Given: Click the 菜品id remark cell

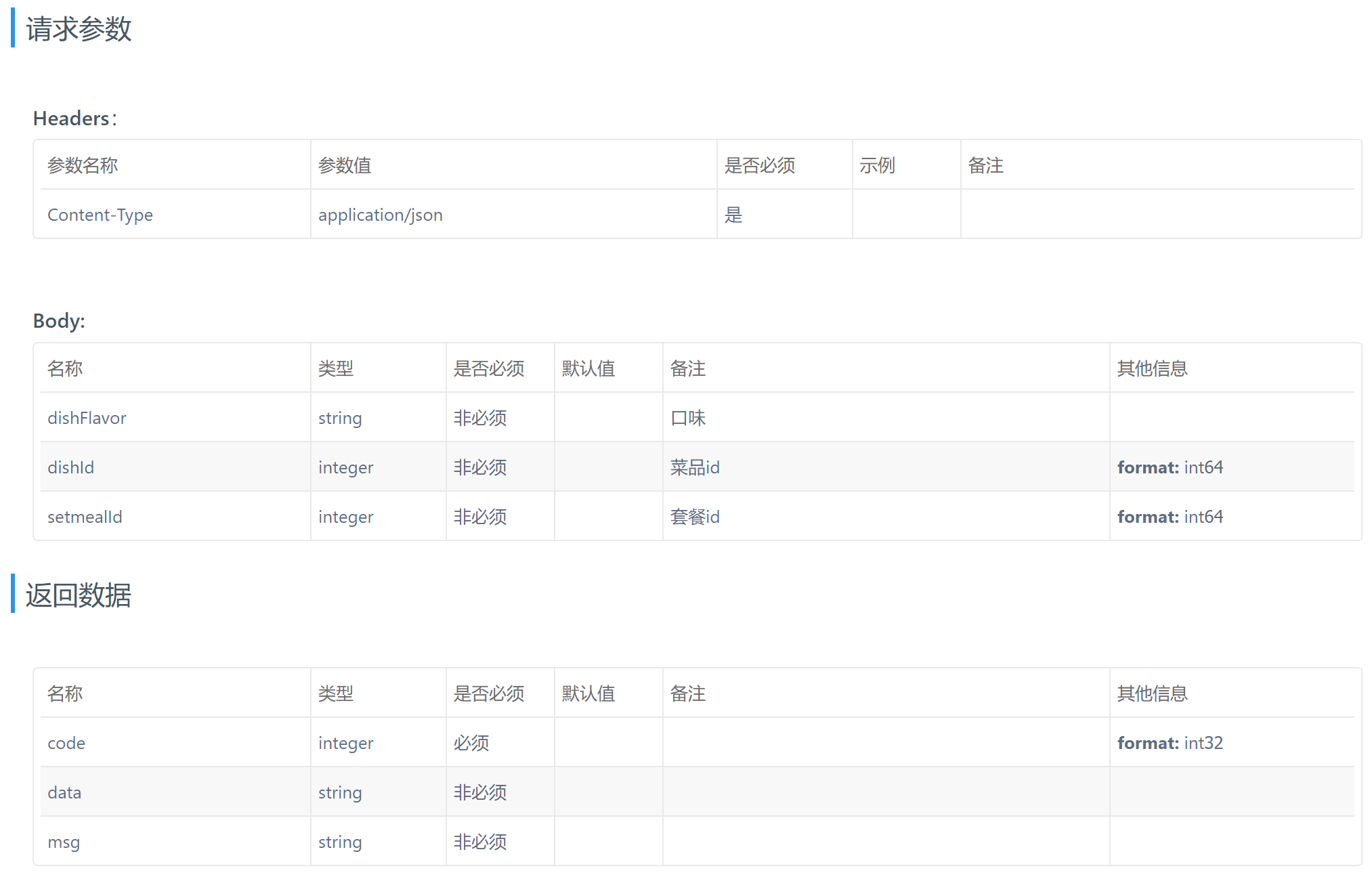Looking at the screenshot, I should pyautogui.click(x=695, y=467).
